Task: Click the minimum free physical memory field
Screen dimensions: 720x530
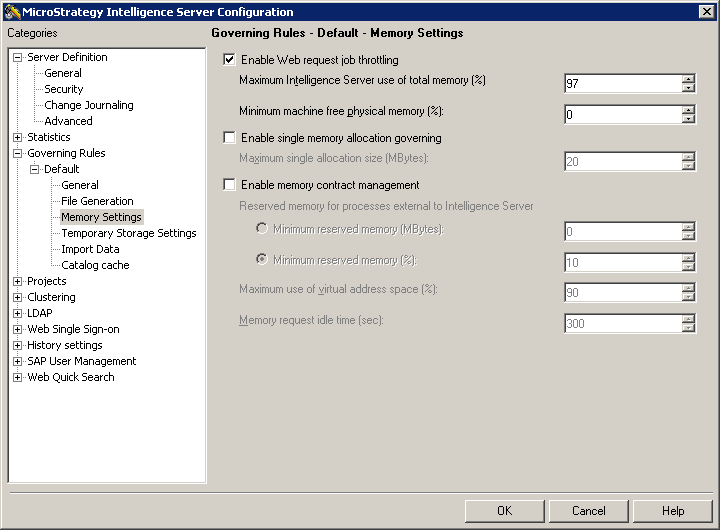Action: pyautogui.click(x=623, y=115)
